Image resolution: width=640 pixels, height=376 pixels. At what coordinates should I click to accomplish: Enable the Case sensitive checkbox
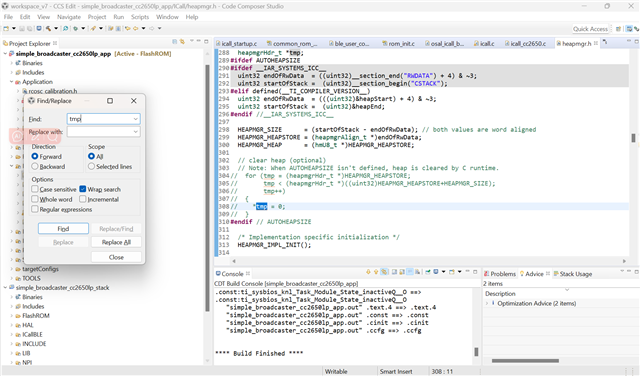pyautogui.click(x=35, y=189)
